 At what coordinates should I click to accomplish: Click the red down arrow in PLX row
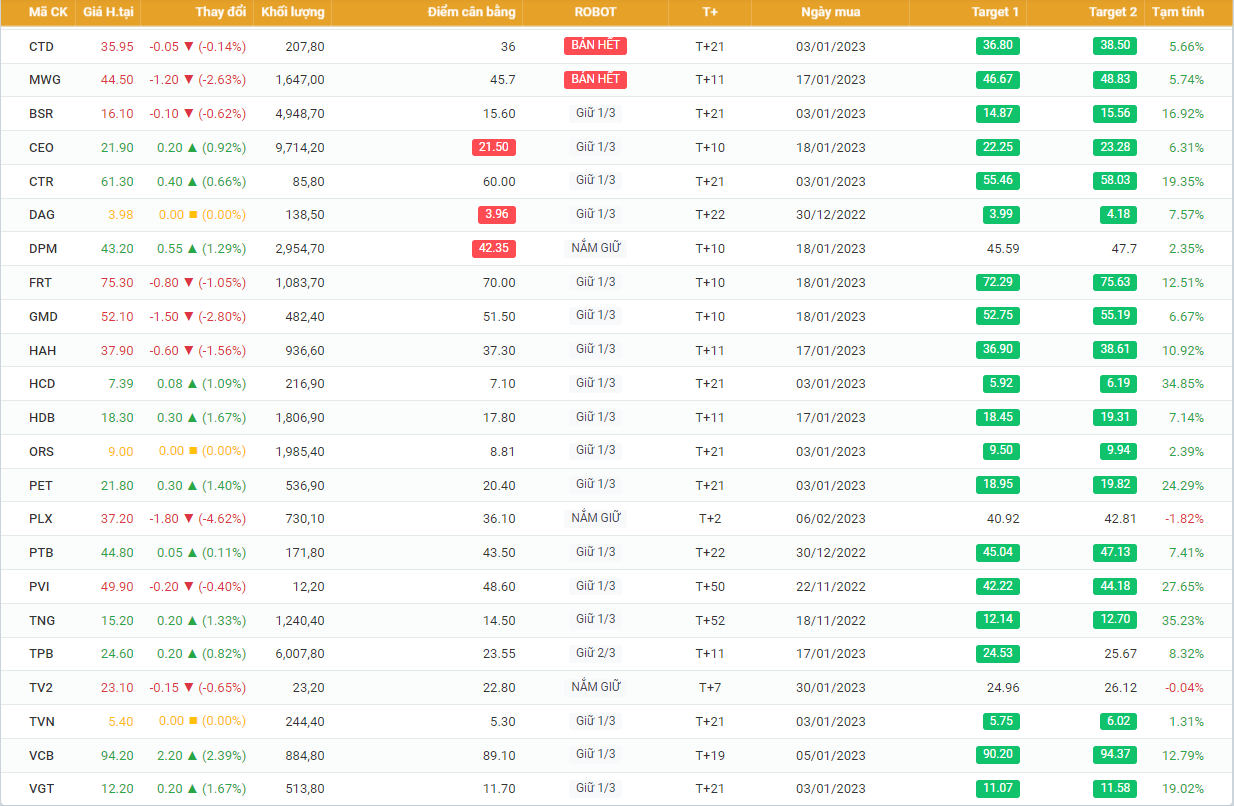(189, 519)
